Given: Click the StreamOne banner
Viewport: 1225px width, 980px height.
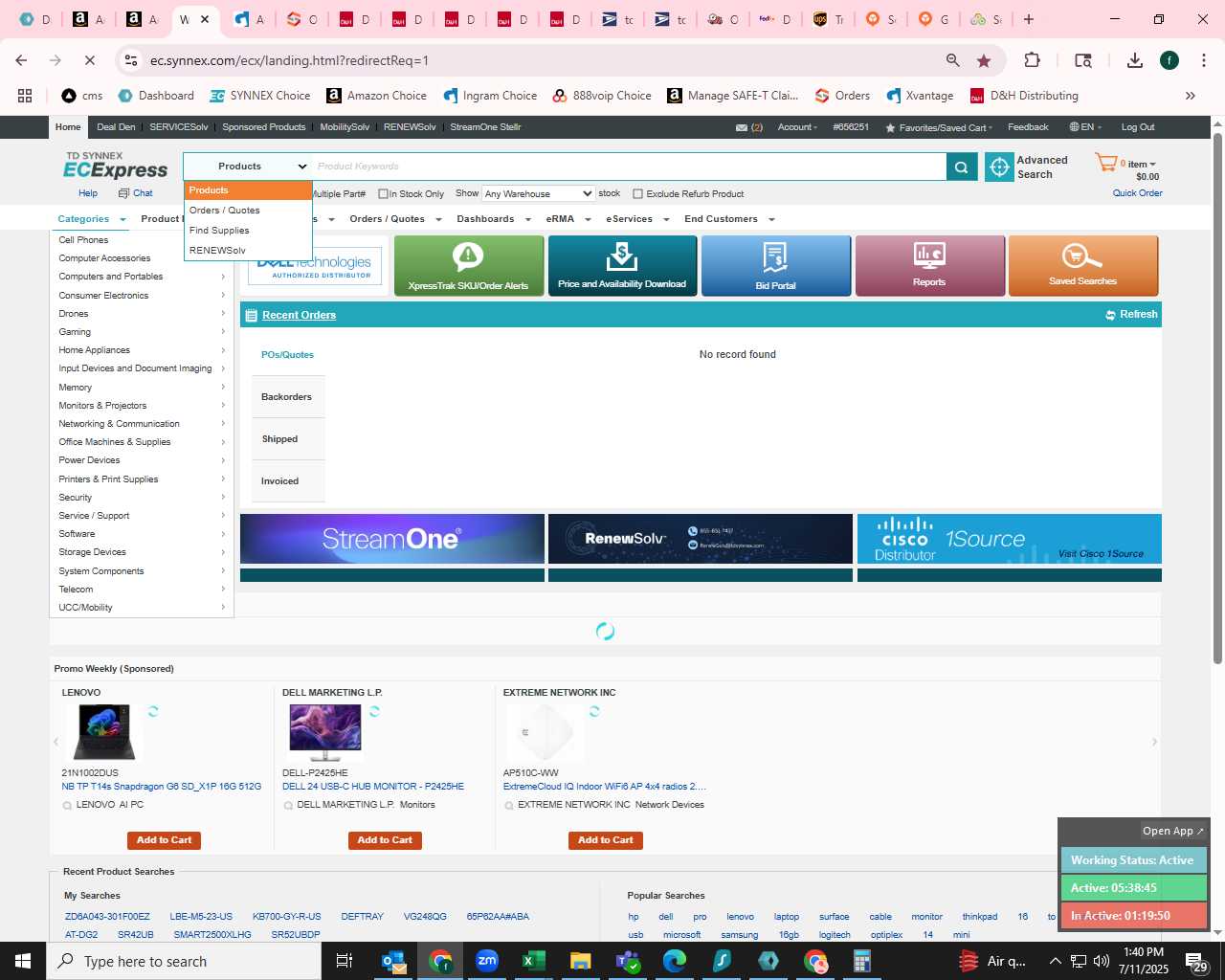Looking at the screenshot, I should click(x=392, y=539).
